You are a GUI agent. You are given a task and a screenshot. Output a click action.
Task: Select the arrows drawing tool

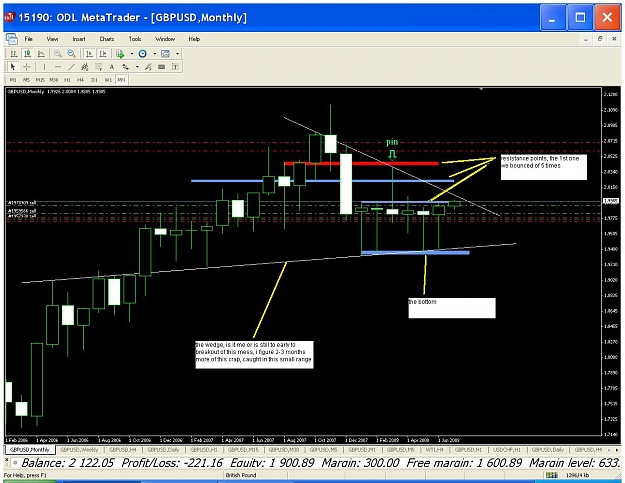point(125,67)
